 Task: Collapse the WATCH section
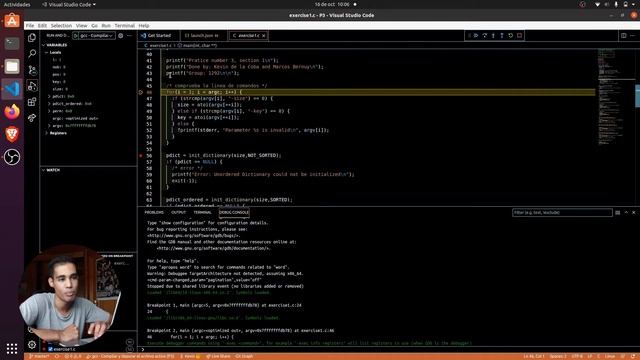(52, 170)
